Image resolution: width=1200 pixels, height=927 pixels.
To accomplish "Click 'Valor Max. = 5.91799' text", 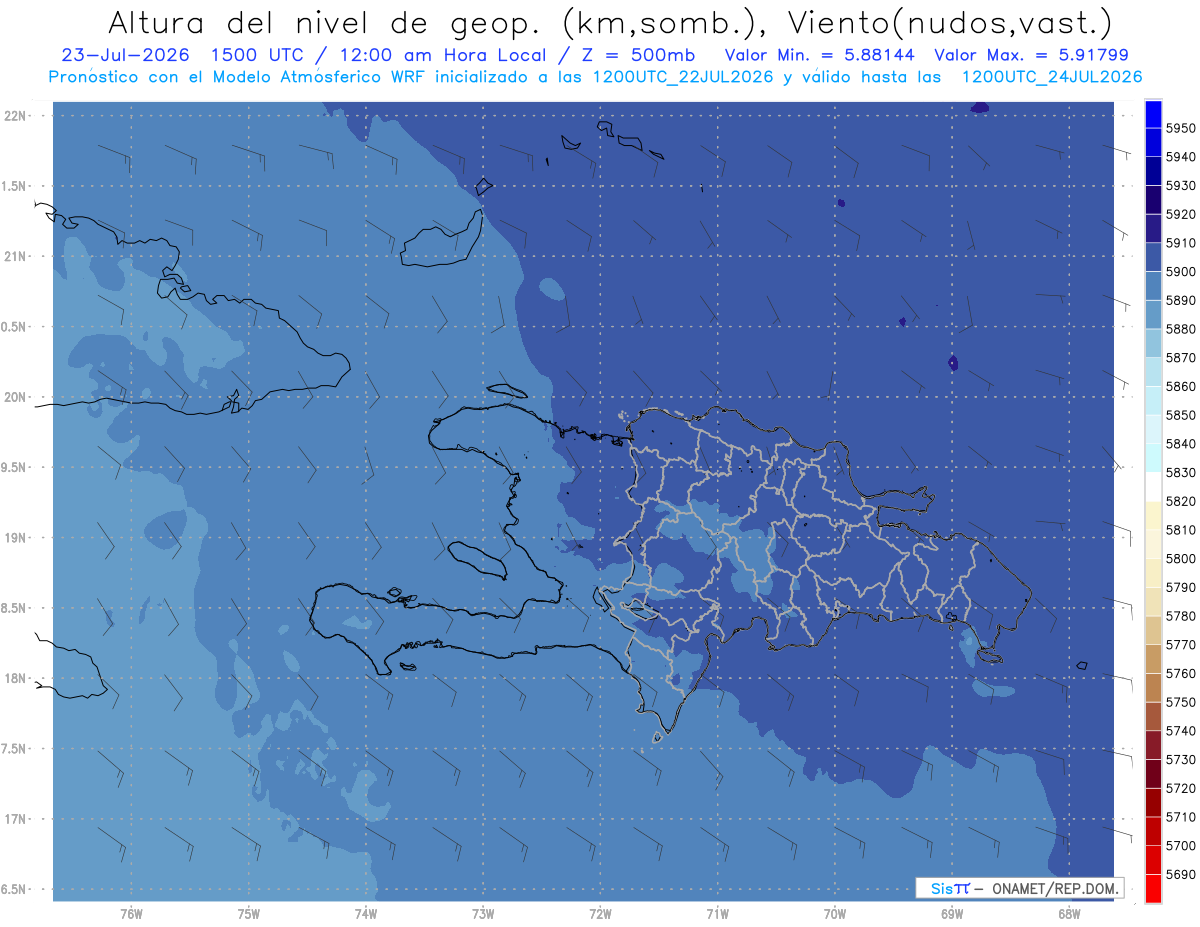I will click(1031, 55).
